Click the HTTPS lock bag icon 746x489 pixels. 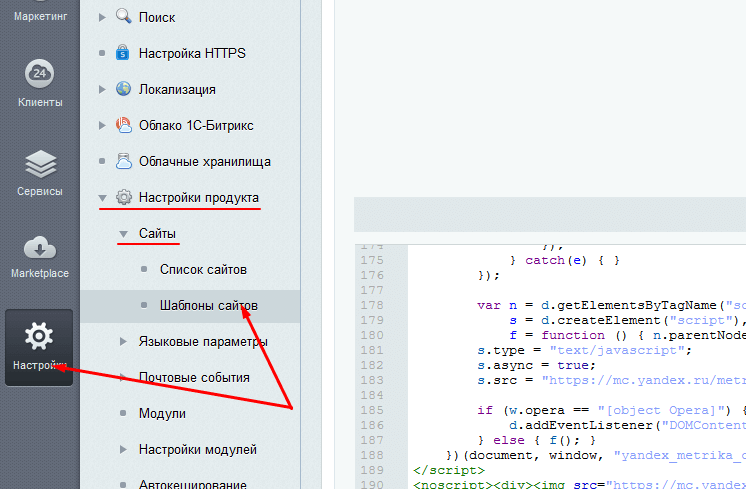(x=123, y=52)
